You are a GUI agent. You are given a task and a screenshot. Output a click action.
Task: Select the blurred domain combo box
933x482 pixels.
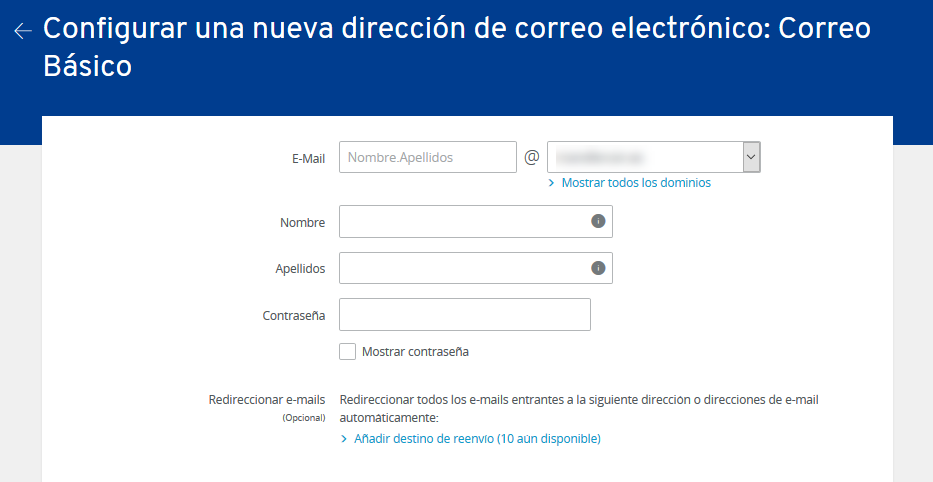pos(654,157)
